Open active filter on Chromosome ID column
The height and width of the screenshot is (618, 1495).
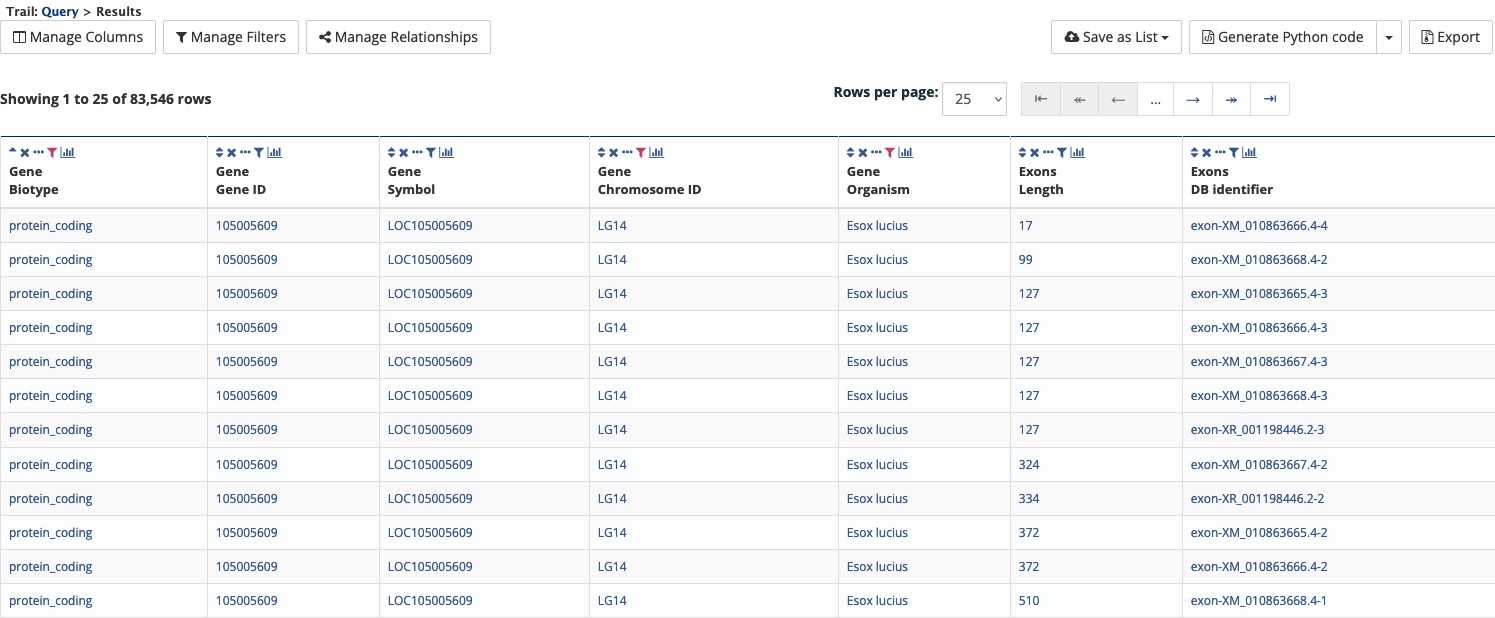click(641, 152)
